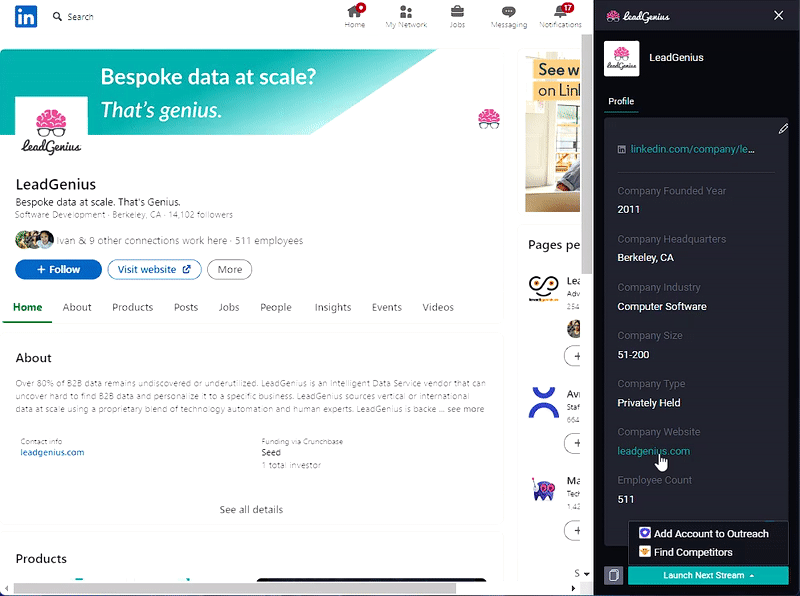Expand the Launch Next Stream dropdown
The height and width of the screenshot is (596, 800).
708,575
